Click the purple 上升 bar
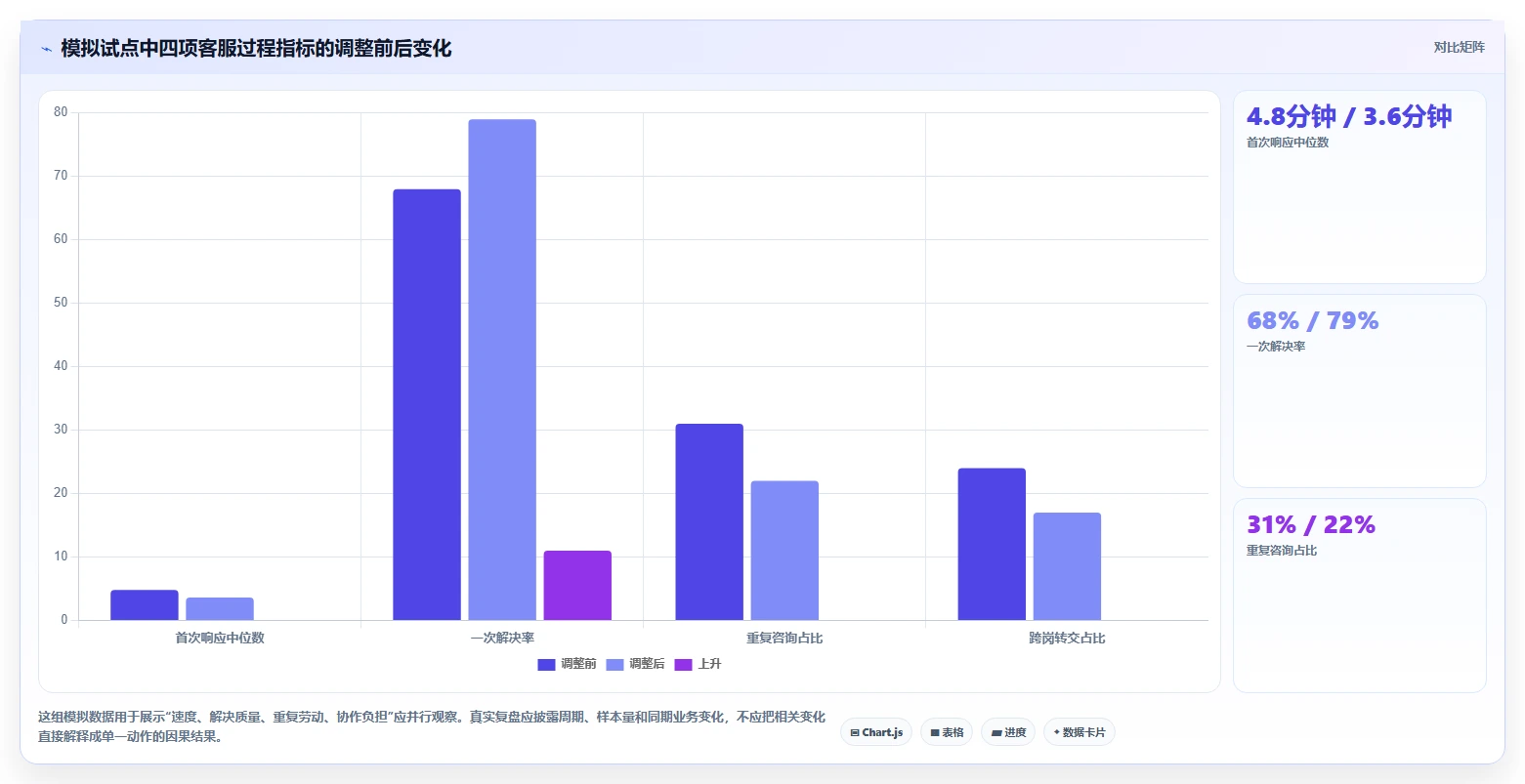The height and width of the screenshot is (784, 1525). (x=577, y=586)
